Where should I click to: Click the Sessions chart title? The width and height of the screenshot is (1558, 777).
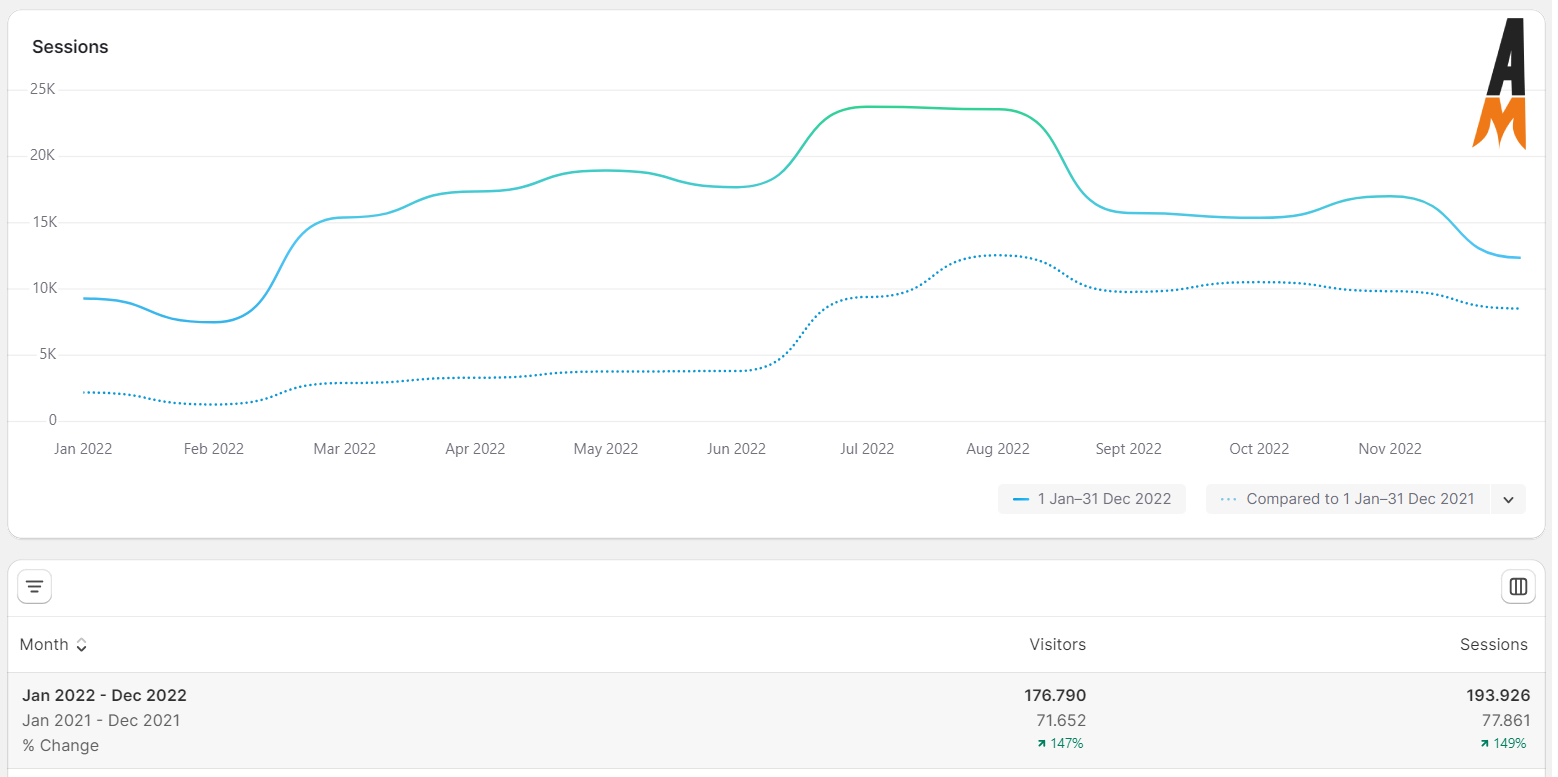pyautogui.click(x=70, y=47)
